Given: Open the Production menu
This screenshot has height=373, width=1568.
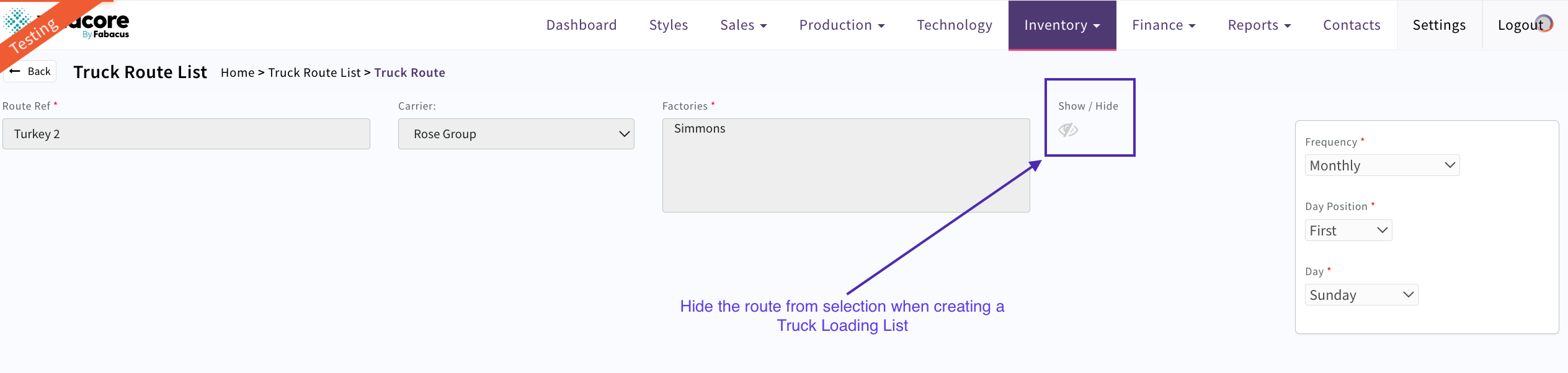Looking at the screenshot, I should coord(842,25).
